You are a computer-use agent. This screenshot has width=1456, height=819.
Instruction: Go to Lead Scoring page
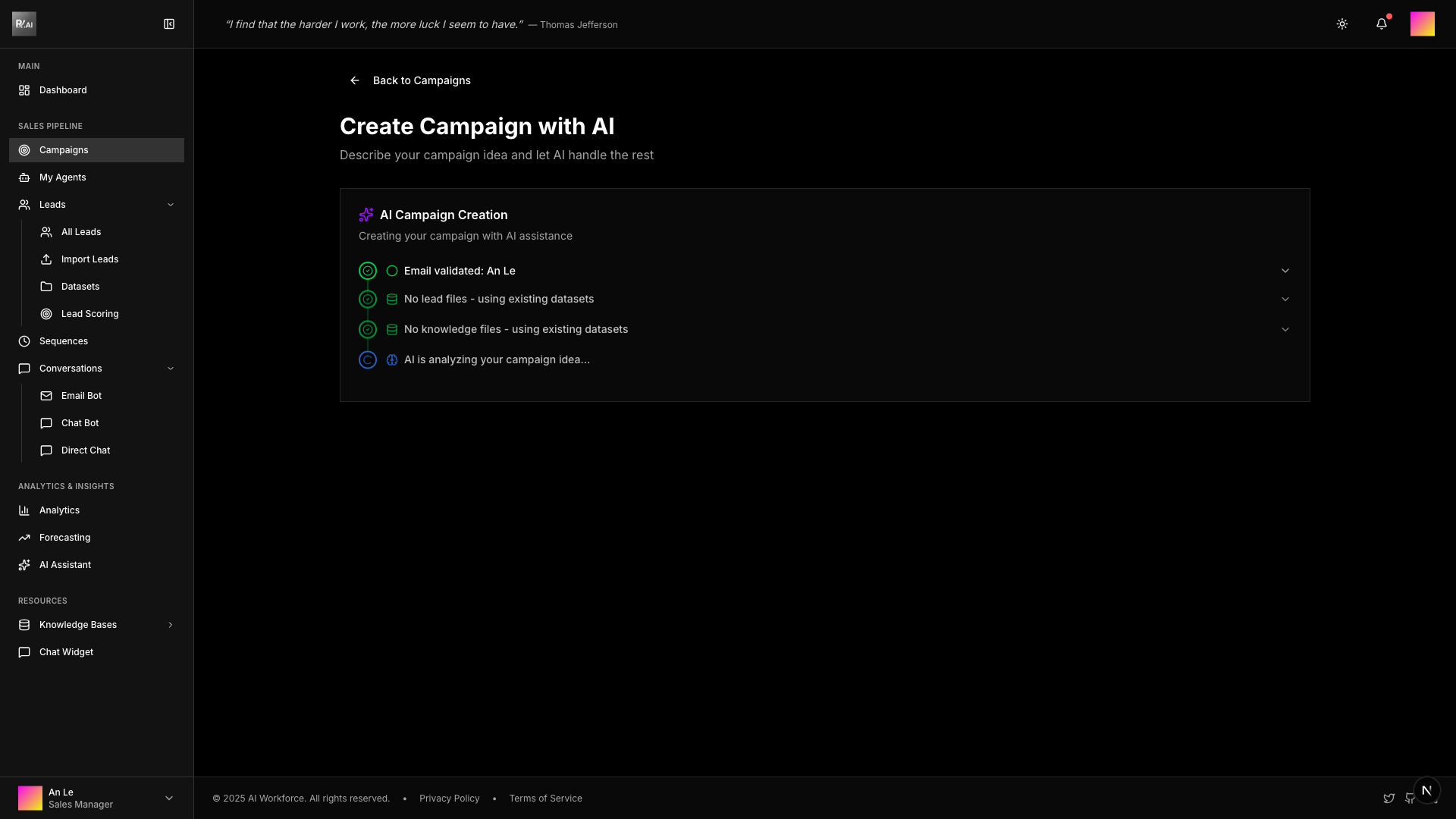(89, 314)
